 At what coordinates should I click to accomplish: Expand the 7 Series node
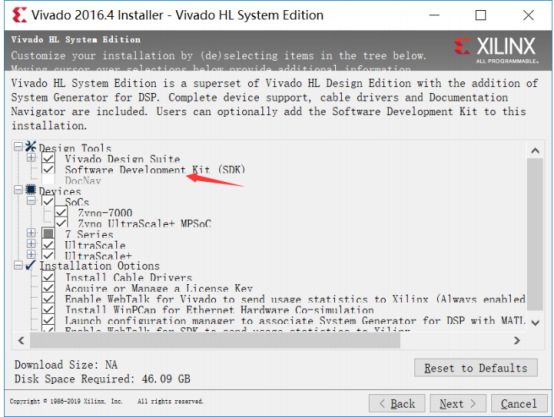coord(31,233)
